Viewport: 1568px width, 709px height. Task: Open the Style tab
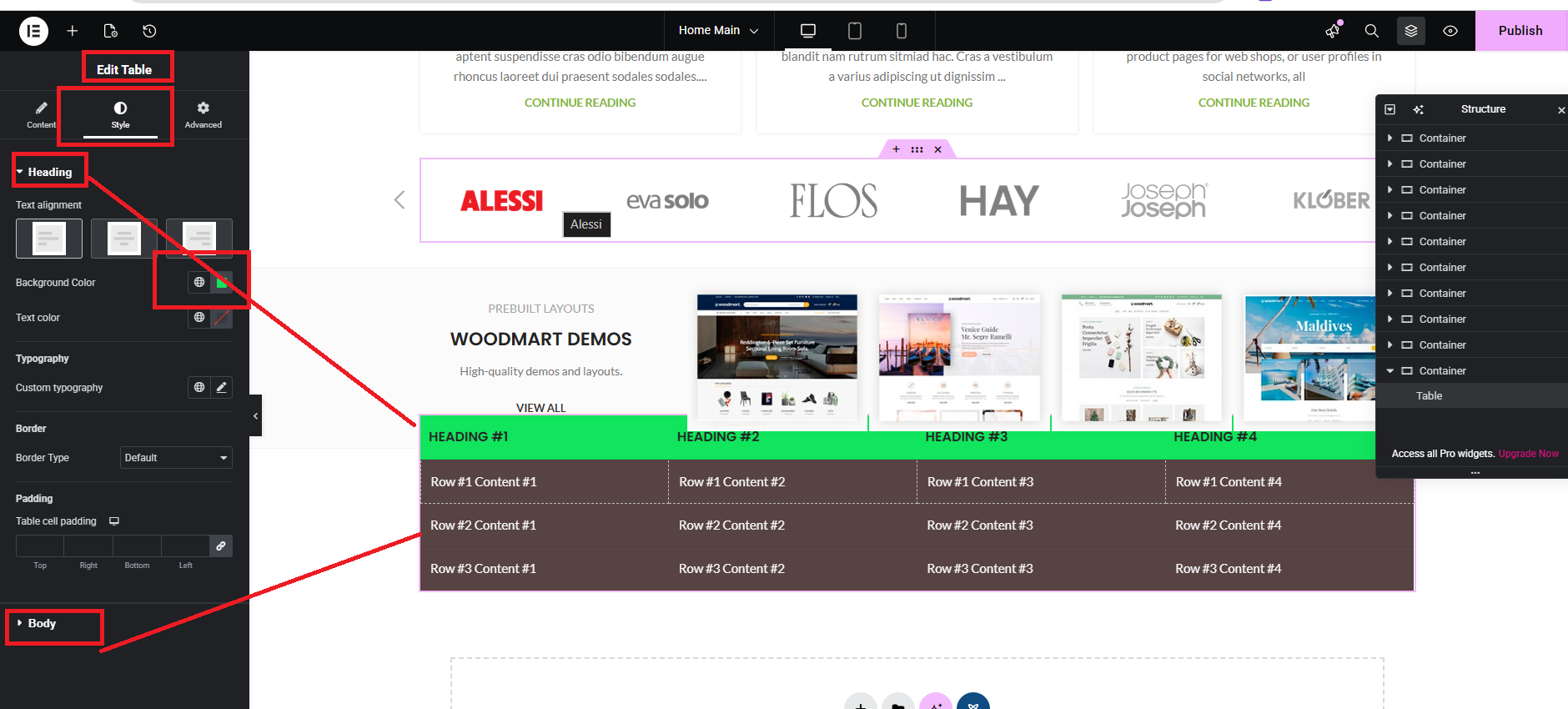(x=120, y=115)
